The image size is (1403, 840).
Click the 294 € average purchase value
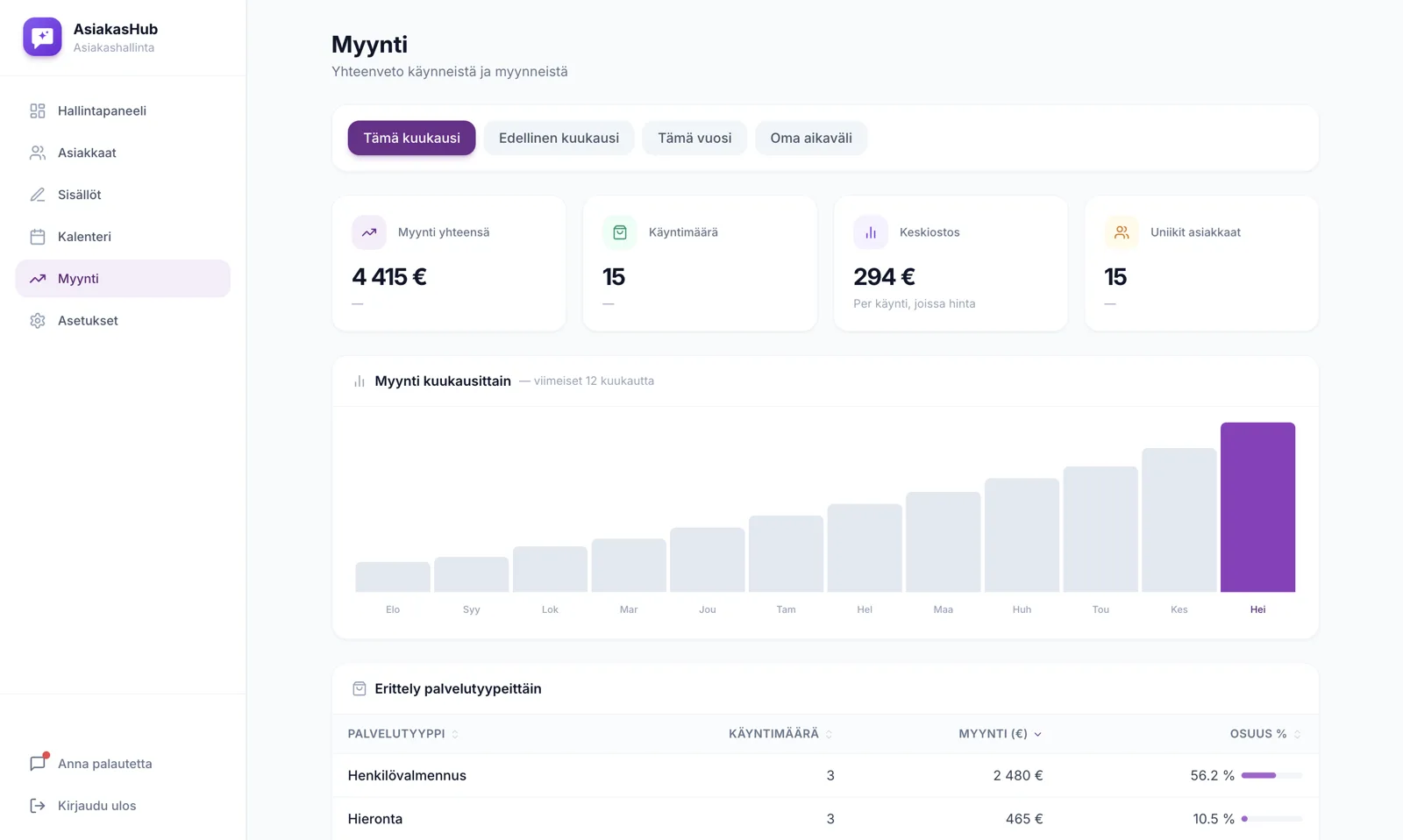pos(884,277)
